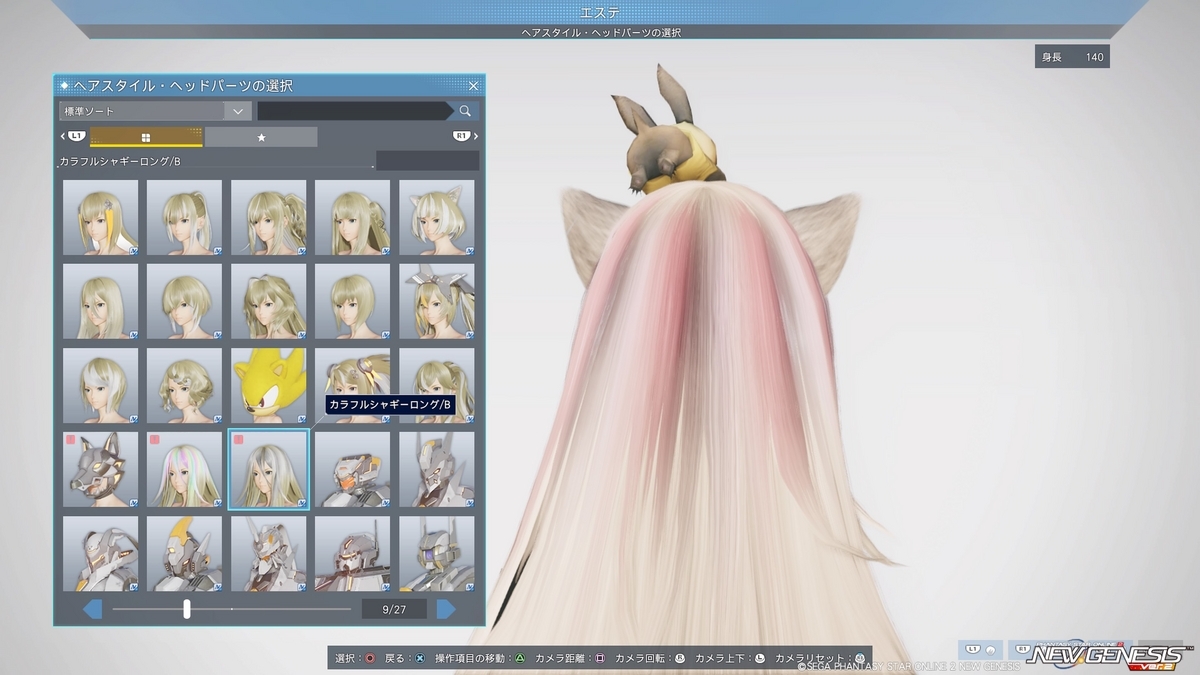Select robot head with orange visor
This screenshot has height=675, width=1200.
point(353,469)
